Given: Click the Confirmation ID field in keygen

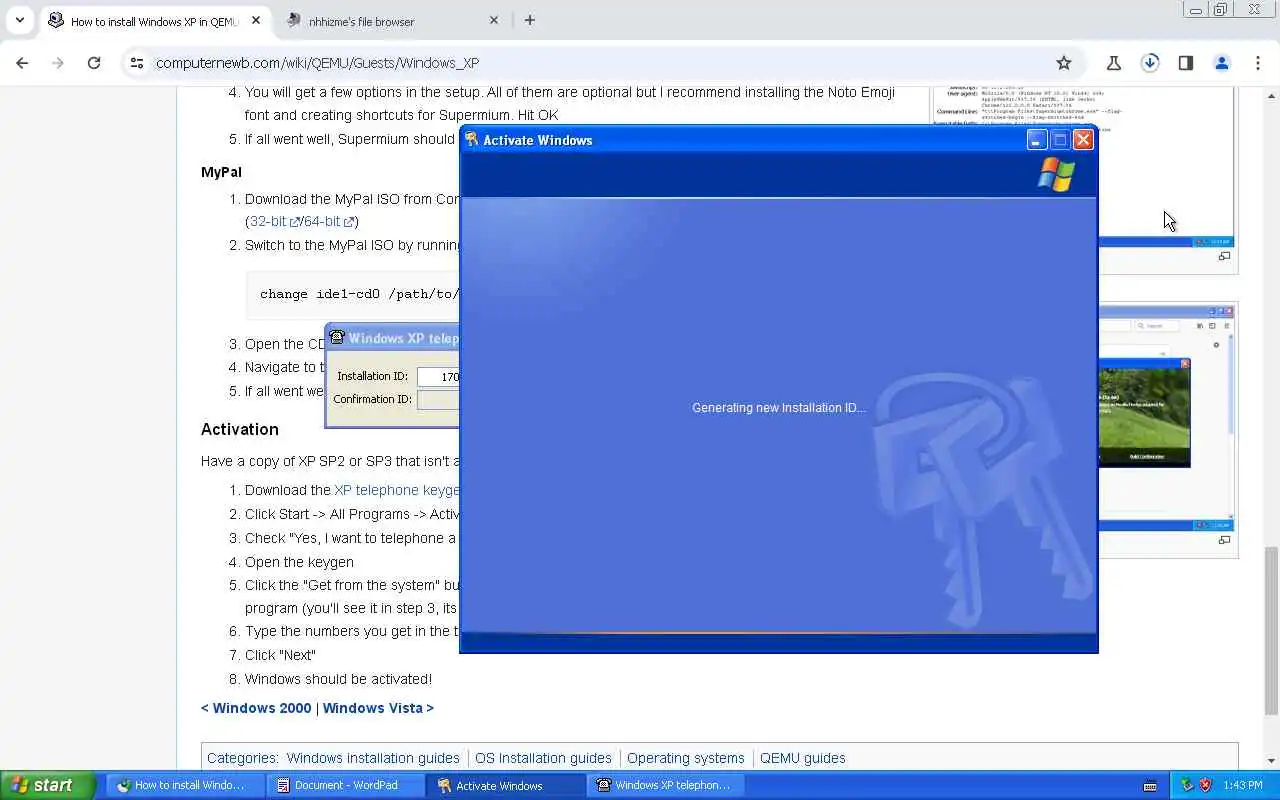Looking at the screenshot, I should [x=438, y=400].
